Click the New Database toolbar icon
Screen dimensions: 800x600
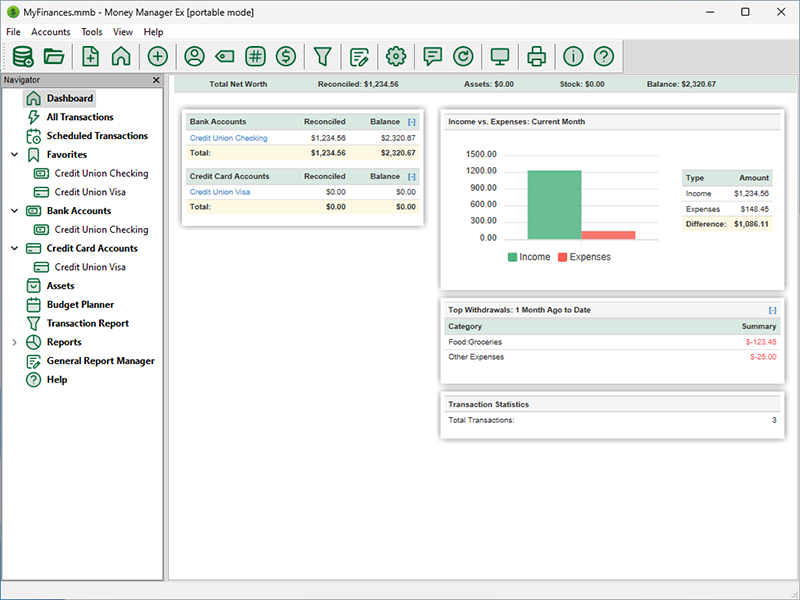tap(21, 56)
